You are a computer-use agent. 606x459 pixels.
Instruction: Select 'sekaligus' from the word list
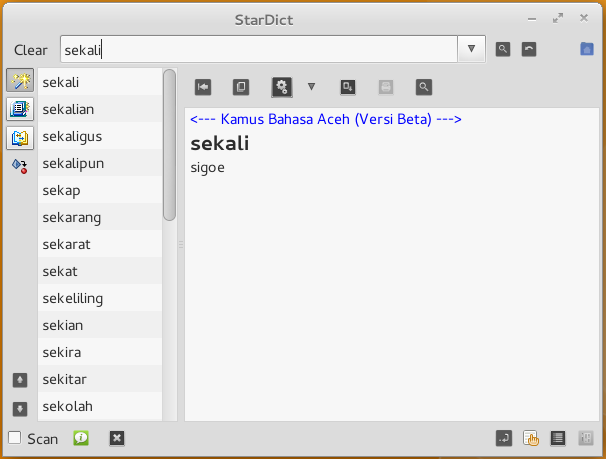pyautogui.click(x=73, y=136)
